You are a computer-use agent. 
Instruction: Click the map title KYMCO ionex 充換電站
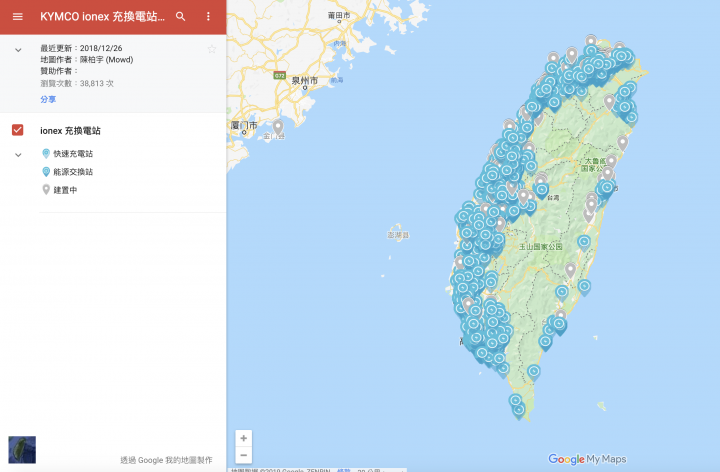(x=102, y=17)
